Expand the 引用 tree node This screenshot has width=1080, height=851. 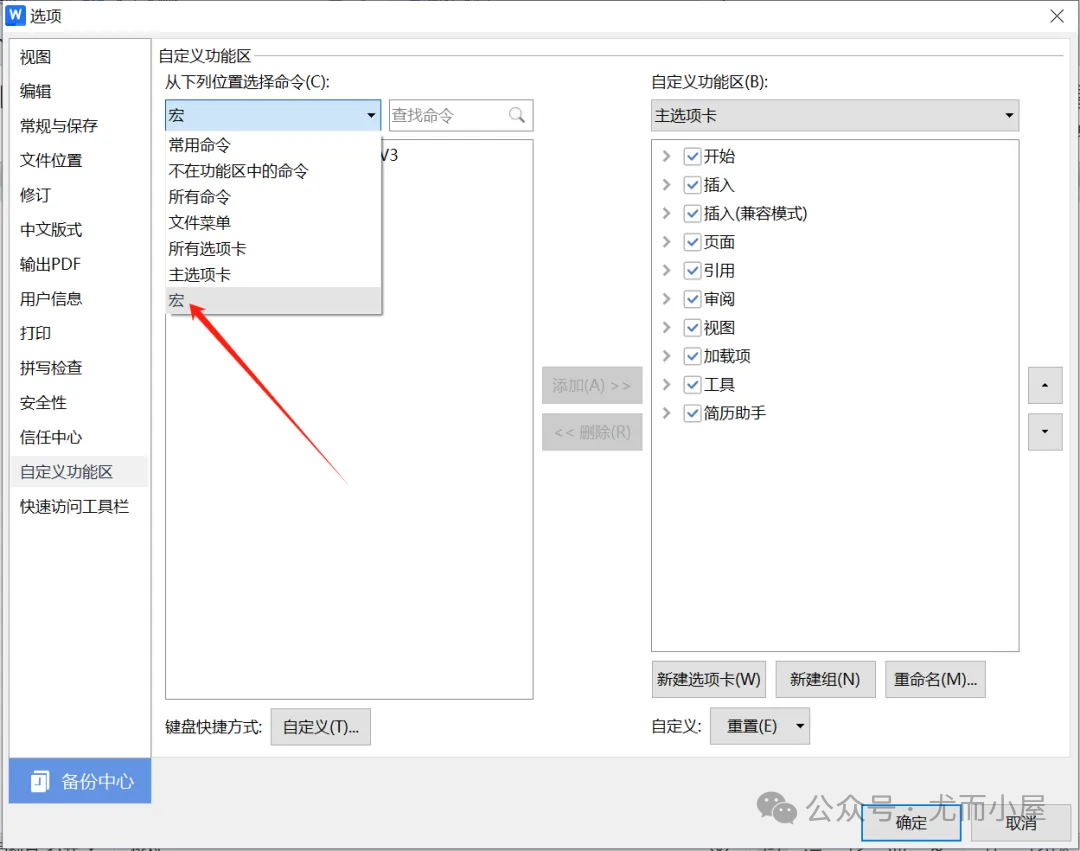[x=666, y=271]
